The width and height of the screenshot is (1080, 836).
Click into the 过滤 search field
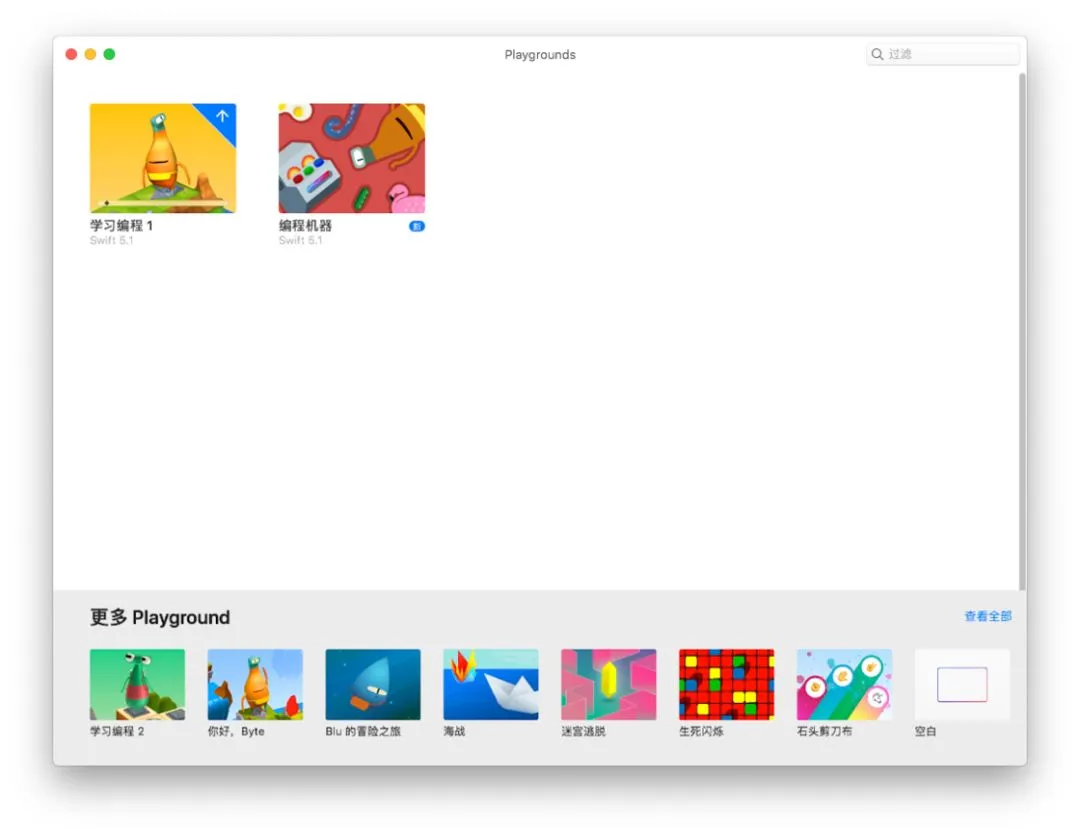(942, 54)
